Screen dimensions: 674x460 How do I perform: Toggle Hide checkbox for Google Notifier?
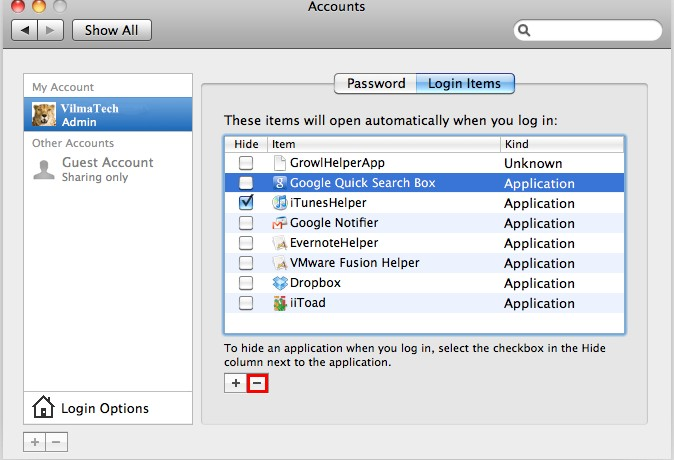[x=246, y=223]
